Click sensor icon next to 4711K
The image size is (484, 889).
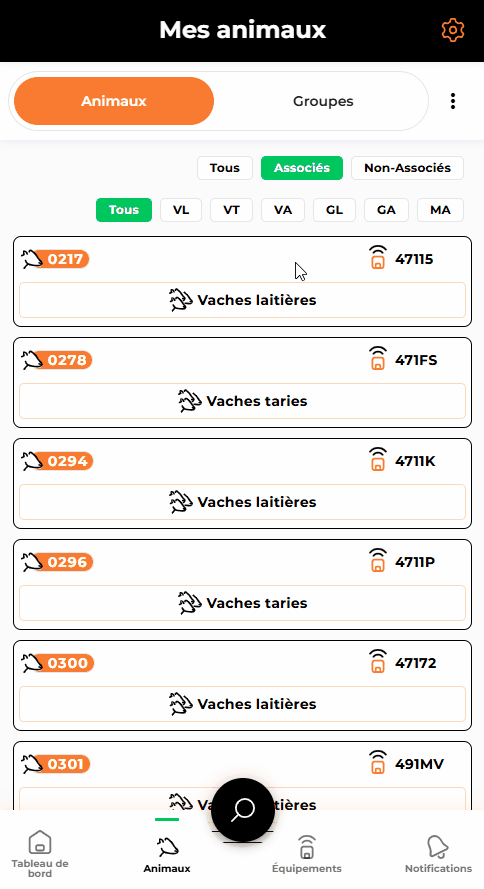click(x=378, y=459)
